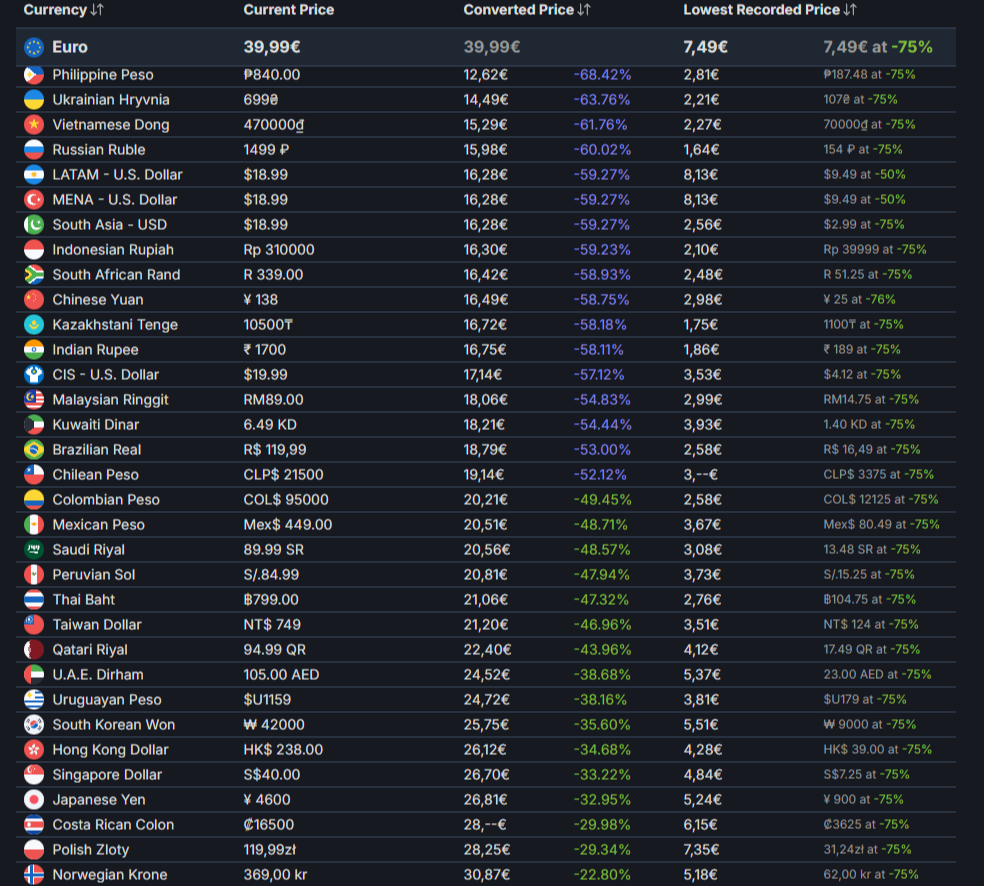Viewport: 984px width, 886px height.
Task: Click the Saudi Riyal flag icon
Action: click(34, 550)
